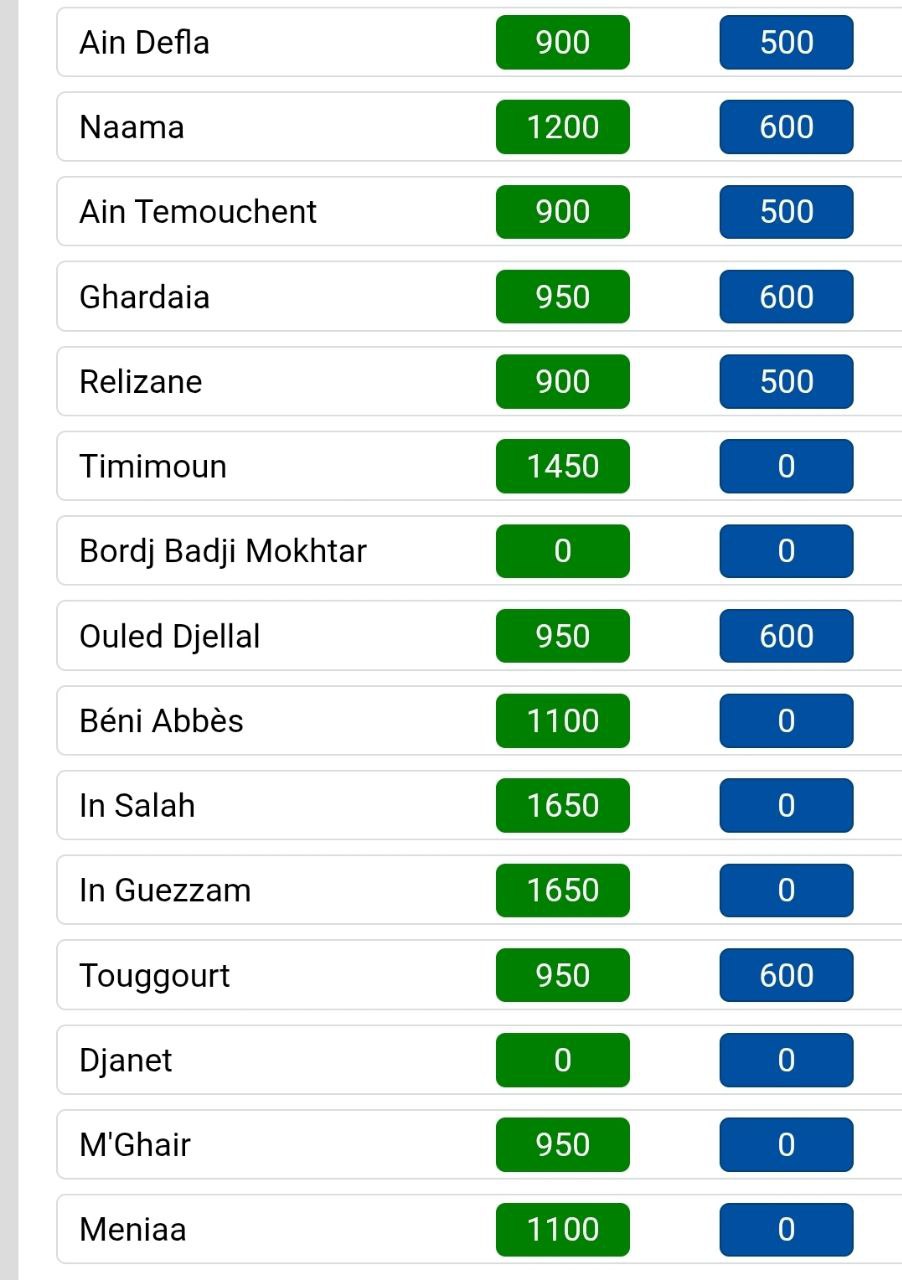Click Djanet's green 0 badge
Viewport: 902px width, 1280px height.
click(x=563, y=1060)
